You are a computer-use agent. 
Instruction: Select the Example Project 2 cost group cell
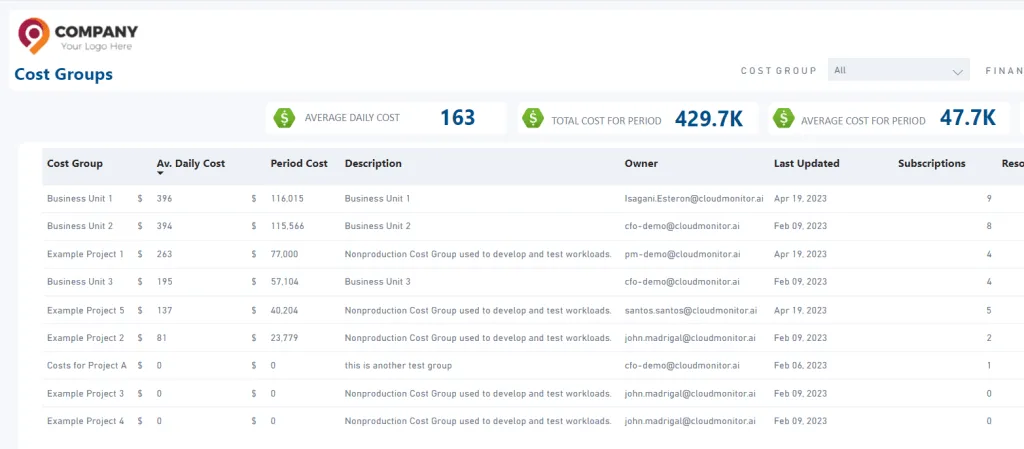[86, 337]
